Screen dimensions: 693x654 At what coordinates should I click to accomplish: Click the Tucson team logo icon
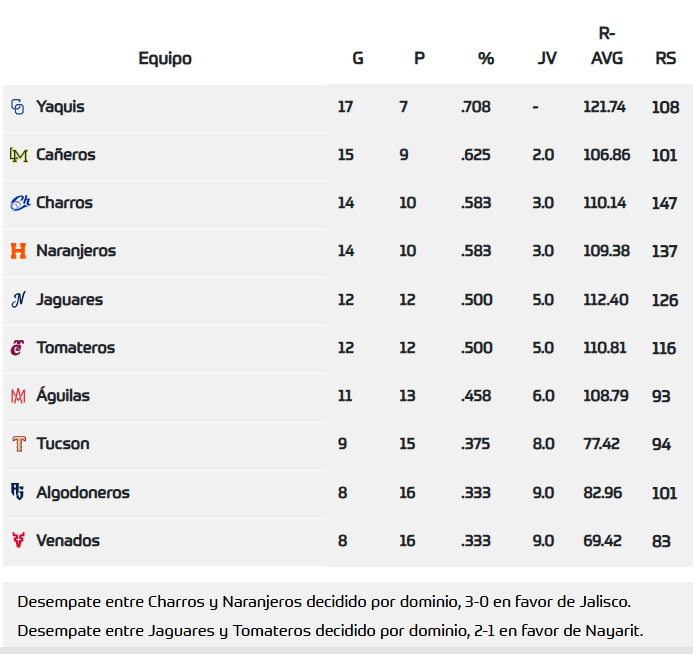point(18,444)
